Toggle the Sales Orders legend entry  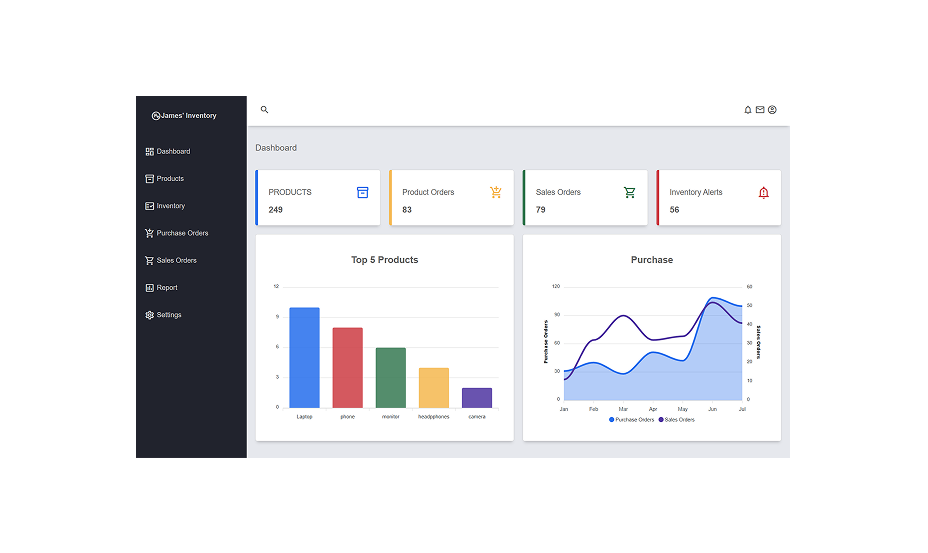(x=676, y=420)
